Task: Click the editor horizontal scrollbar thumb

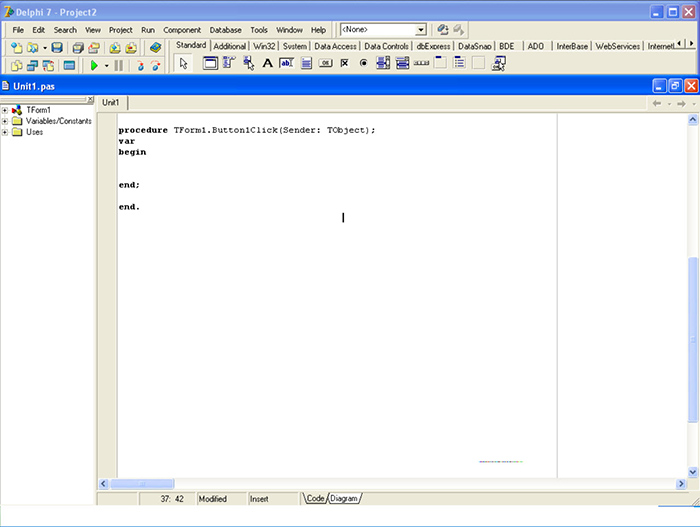Action: tap(142, 484)
